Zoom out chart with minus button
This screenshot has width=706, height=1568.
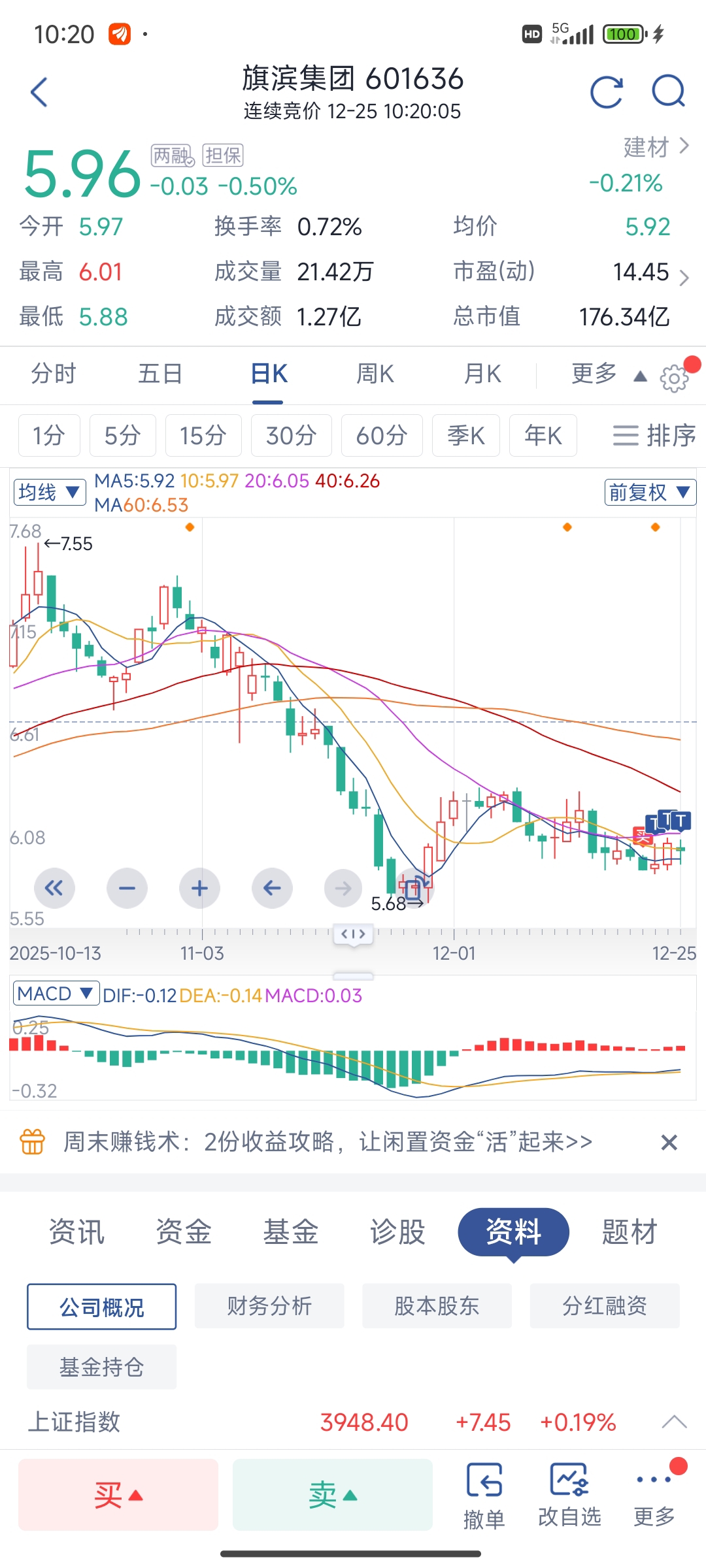click(x=127, y=888)
